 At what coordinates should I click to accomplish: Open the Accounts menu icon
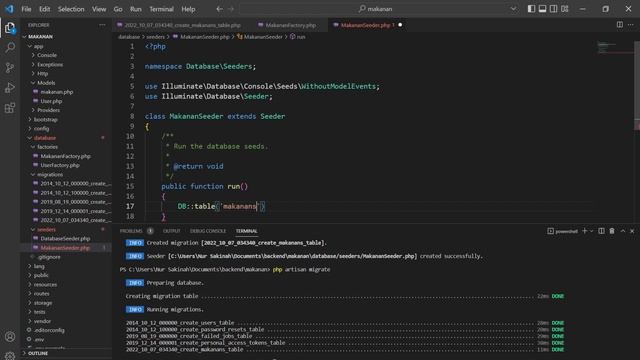(x=10, y=337)
